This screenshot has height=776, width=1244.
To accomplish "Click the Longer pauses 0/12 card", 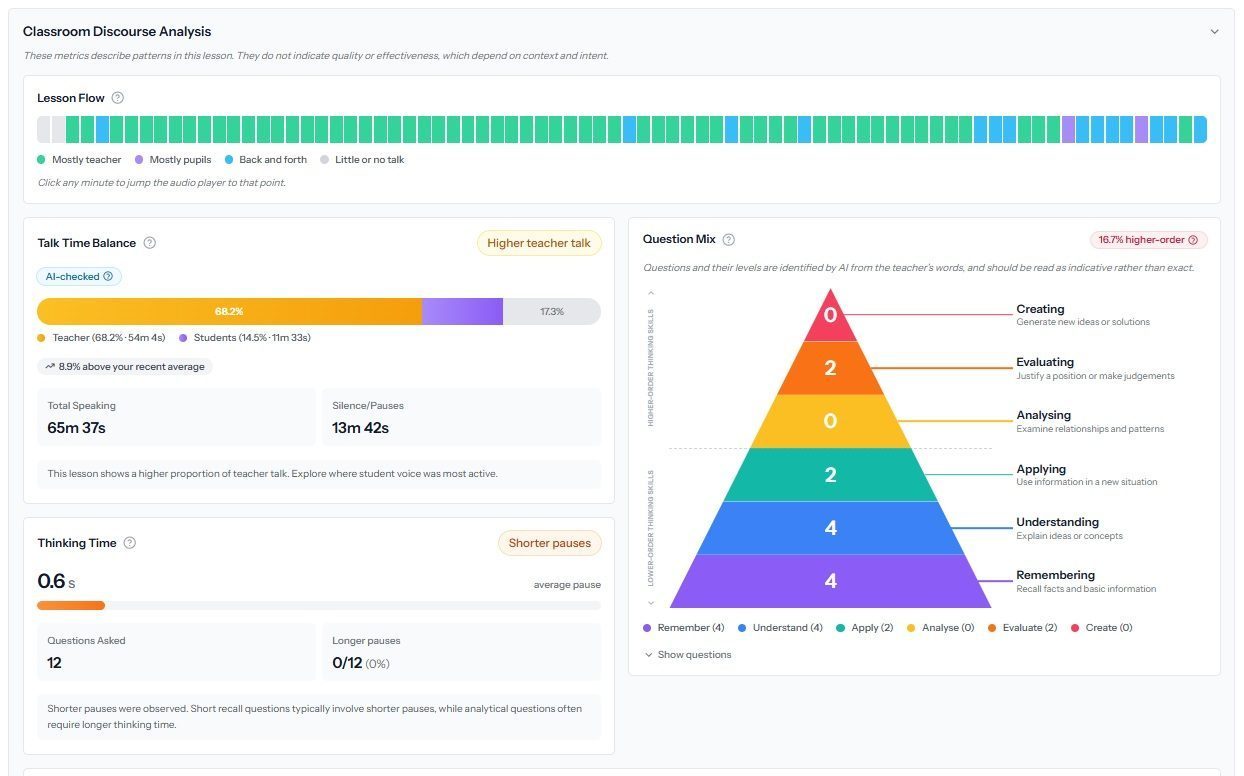I will click(x=462, y=652).
